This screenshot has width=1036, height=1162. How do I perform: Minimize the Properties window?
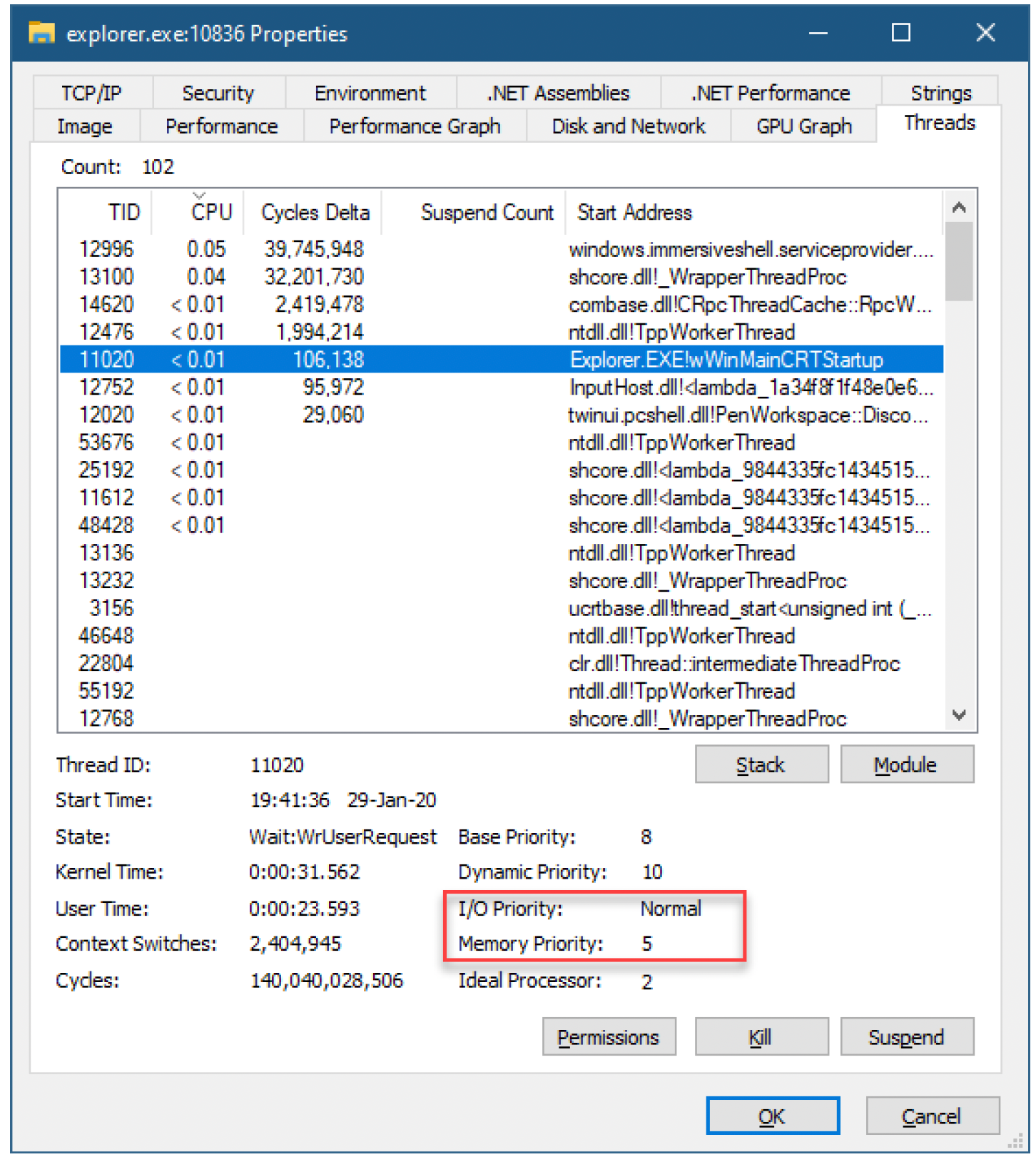818,33
